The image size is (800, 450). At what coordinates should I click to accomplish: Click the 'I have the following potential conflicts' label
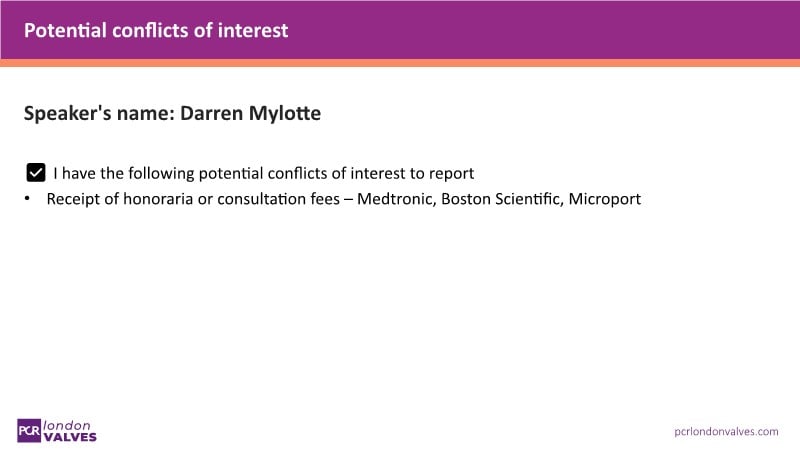click(263, 172)
